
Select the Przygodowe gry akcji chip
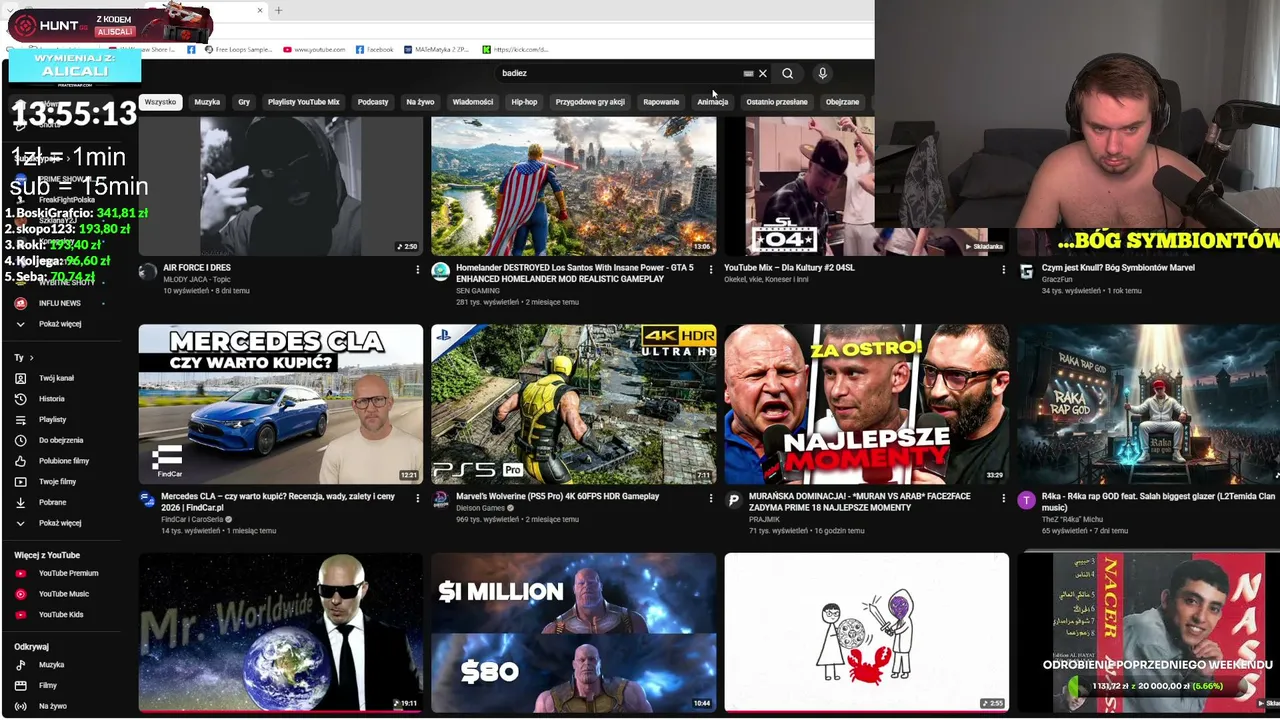tap(590, 102)
